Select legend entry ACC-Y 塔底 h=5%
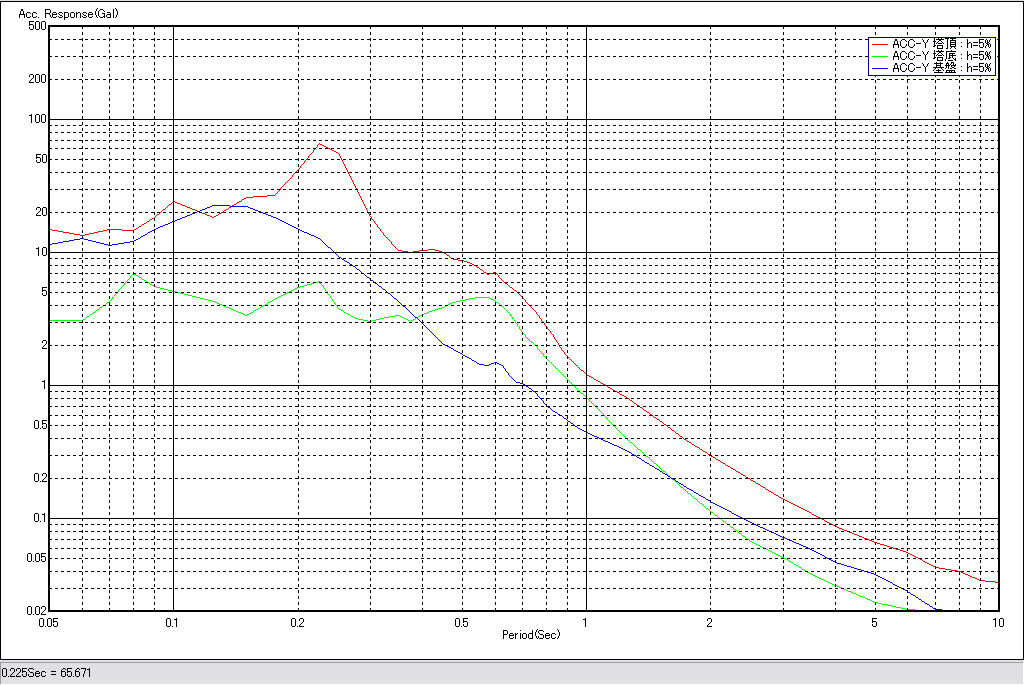This screenshot has height=685, width=1024. click(941, 56)
